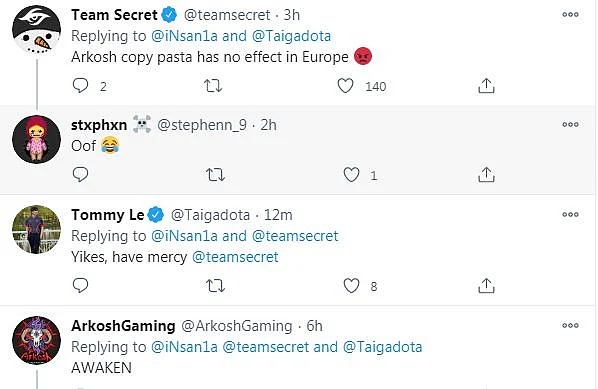This screenshot has width=598, height=389.
Task: Open Team Secret's snowman profile picture
Action: [36, 29]
